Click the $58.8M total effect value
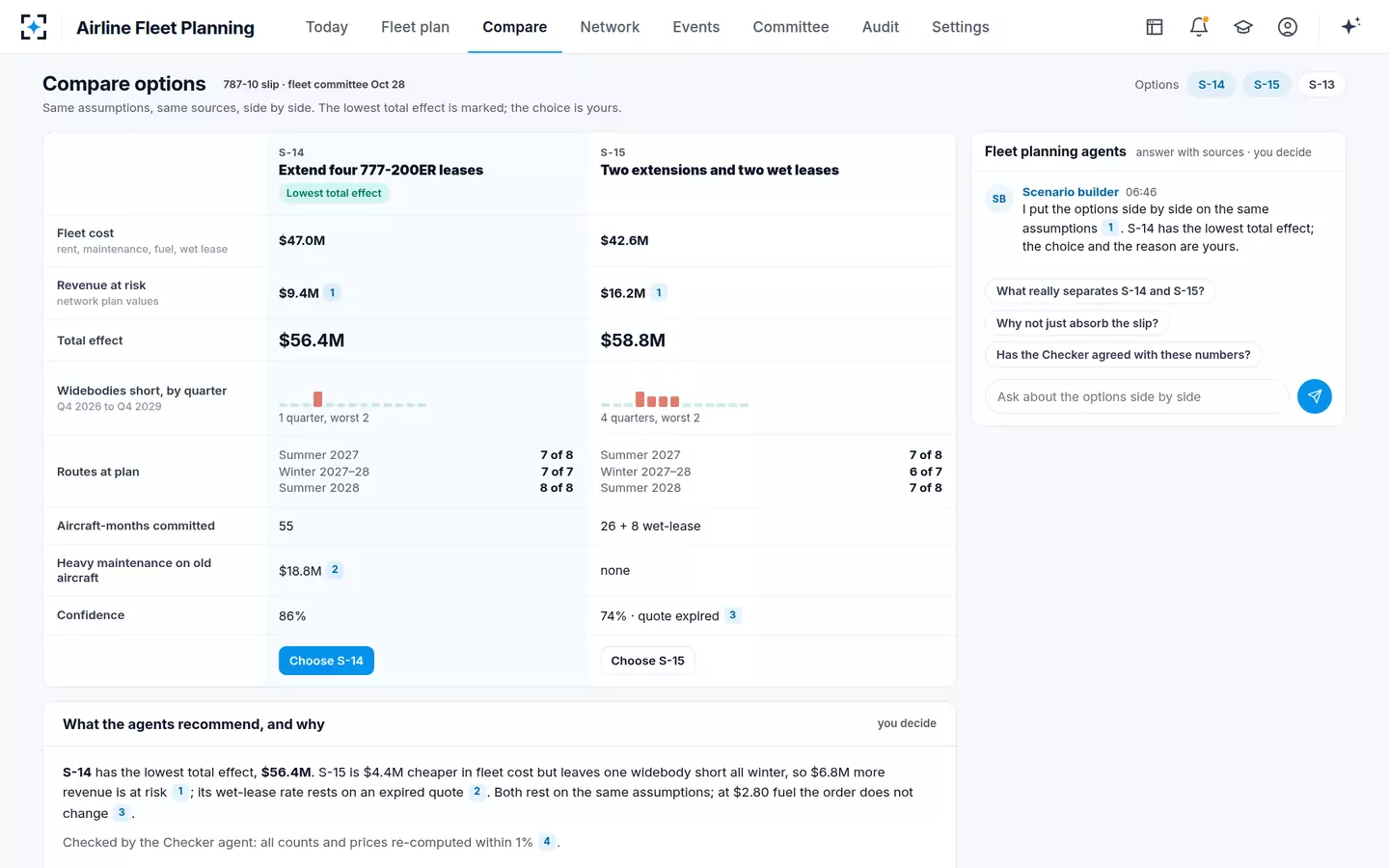1389x868 pixels. coord(633,340)
